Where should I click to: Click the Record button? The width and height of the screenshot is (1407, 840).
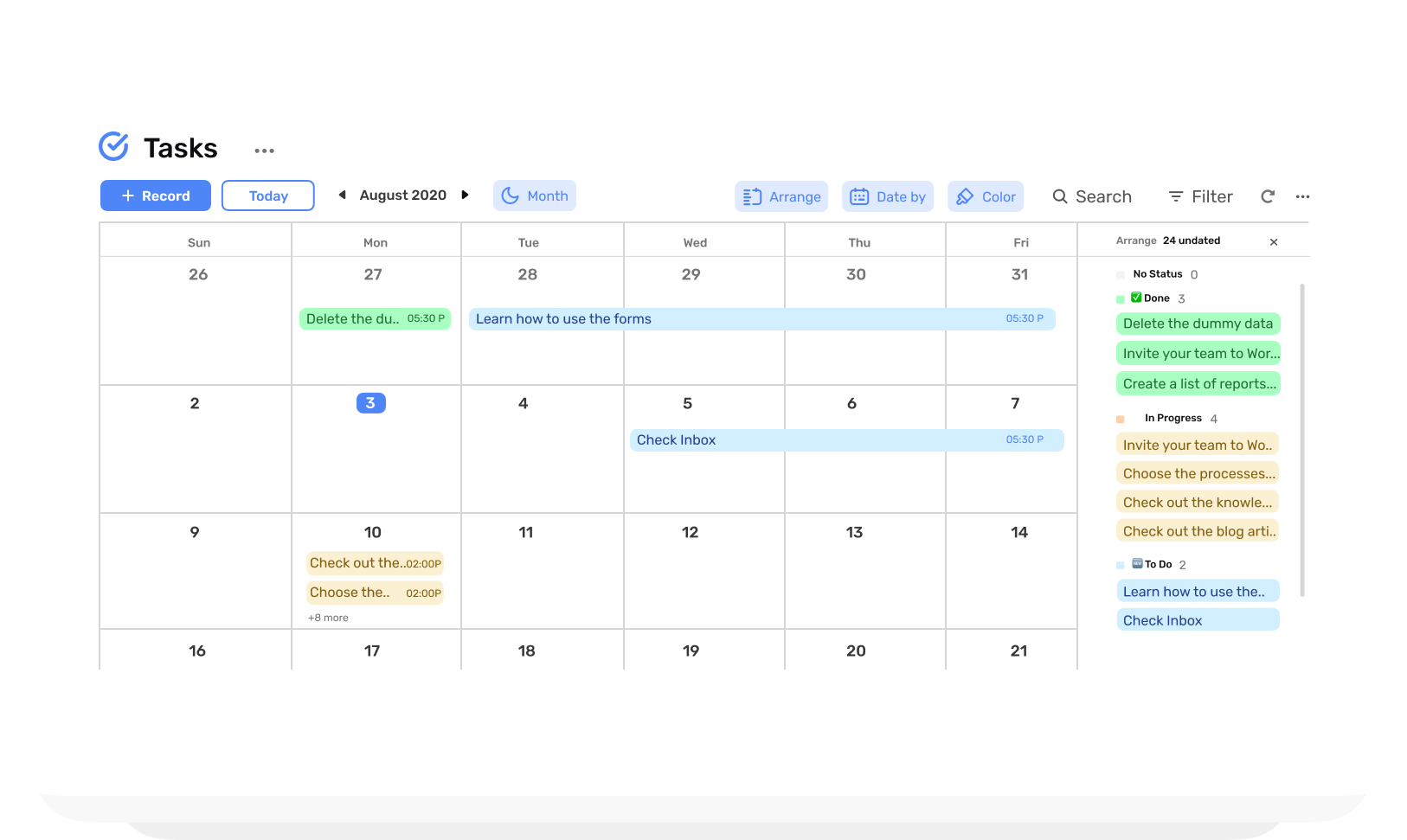point(155,196)
